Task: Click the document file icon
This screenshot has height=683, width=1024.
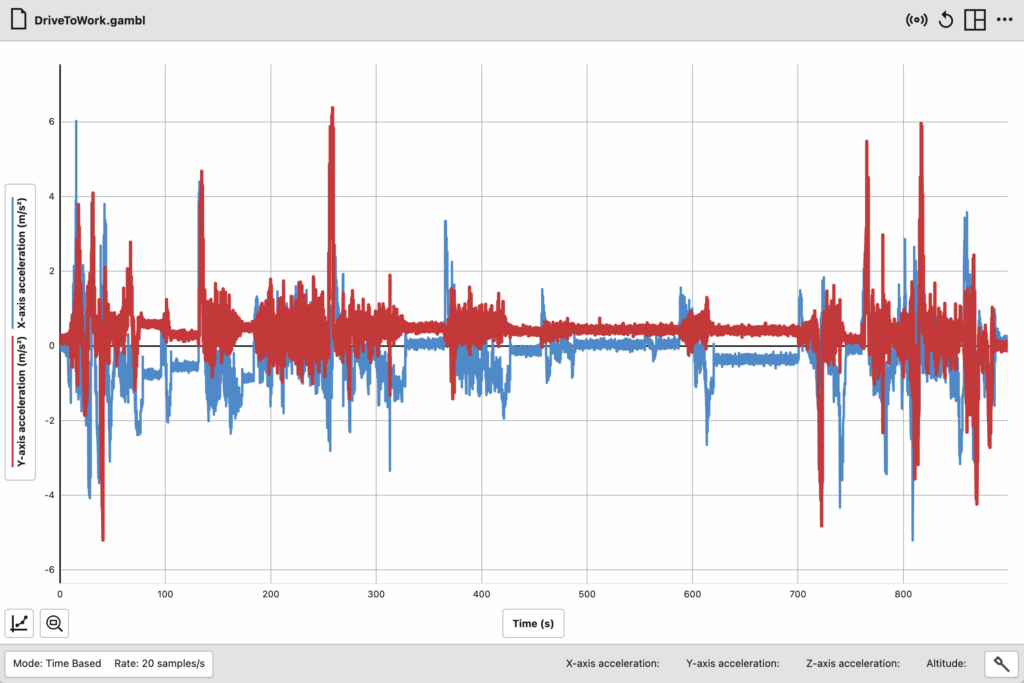Action: tap(18, 20)
